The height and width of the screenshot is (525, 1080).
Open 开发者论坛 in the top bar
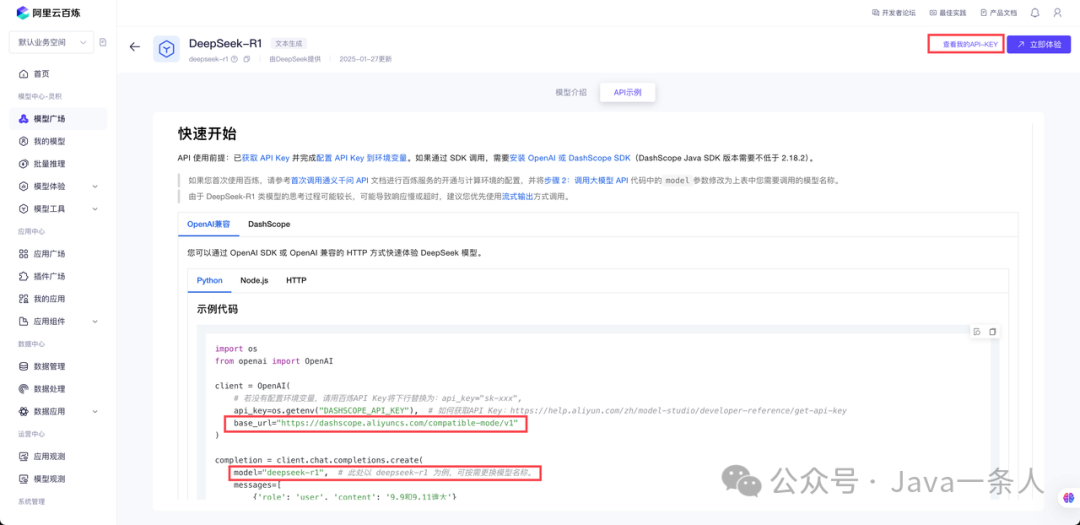click(894, 12)
